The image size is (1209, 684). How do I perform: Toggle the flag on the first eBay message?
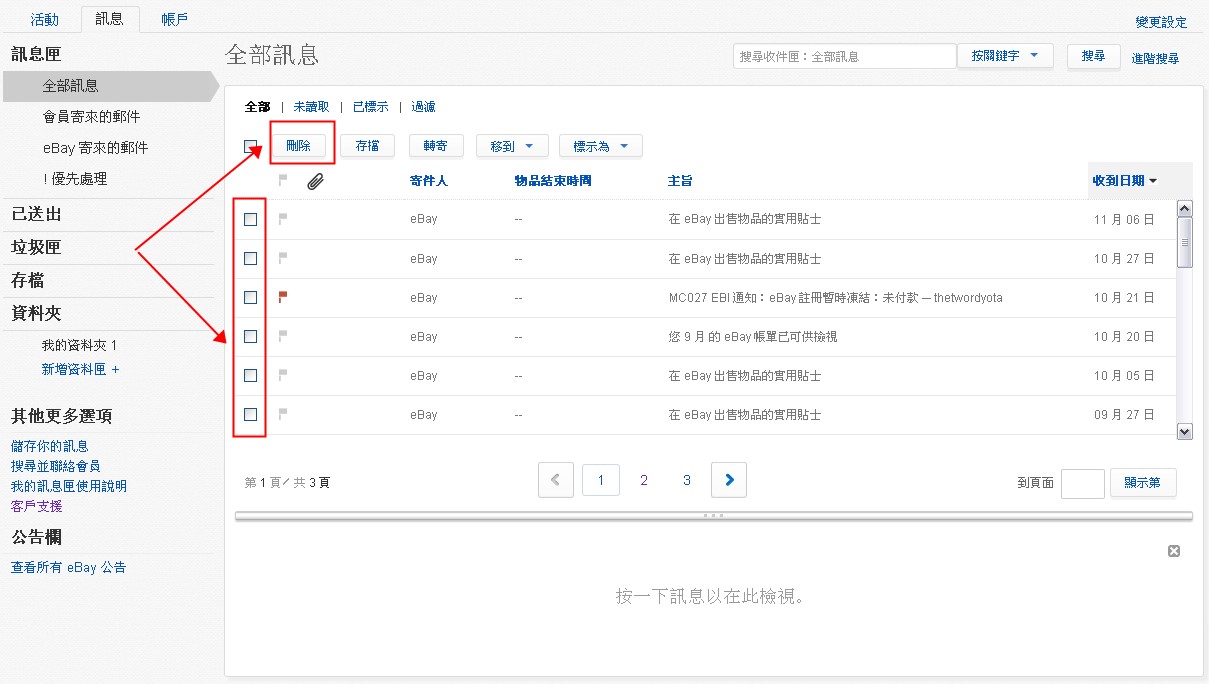(282, 219)
